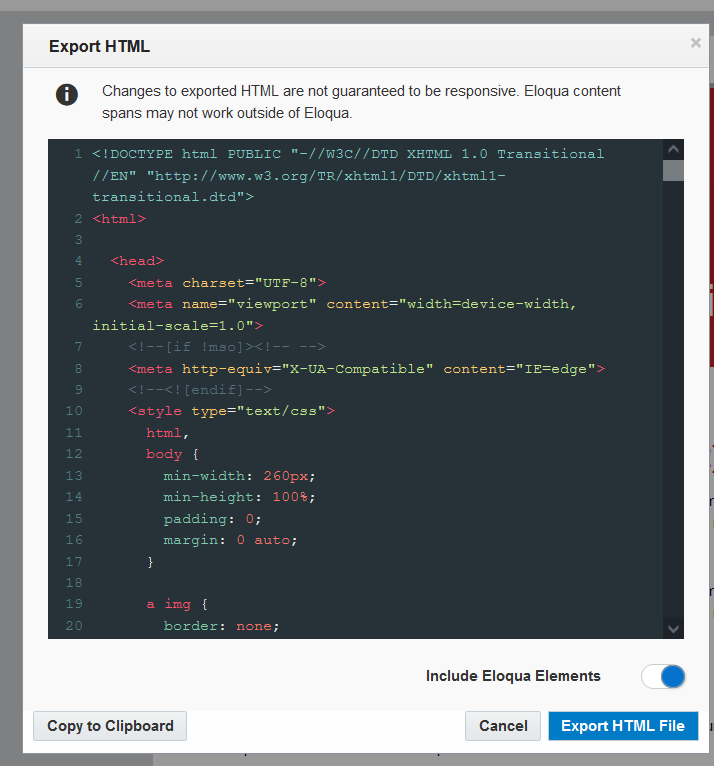Click the opening html tag on line 2
This screenshot has width=714, height=766.
(119, 218)
